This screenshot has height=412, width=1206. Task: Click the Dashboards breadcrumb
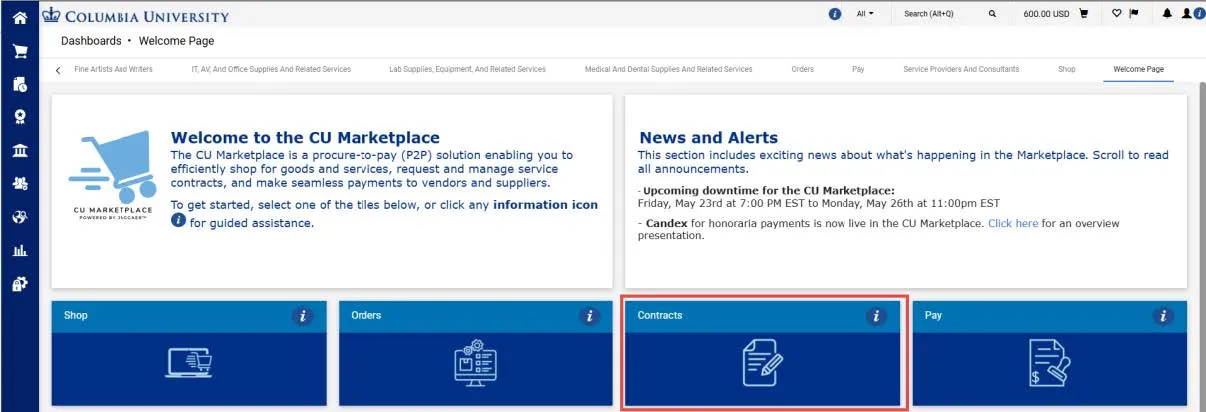click(91, 41)
